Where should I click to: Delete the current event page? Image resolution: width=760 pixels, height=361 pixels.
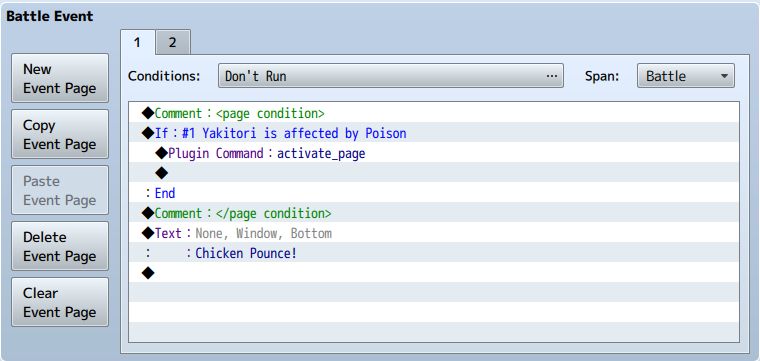click(60, 246)
